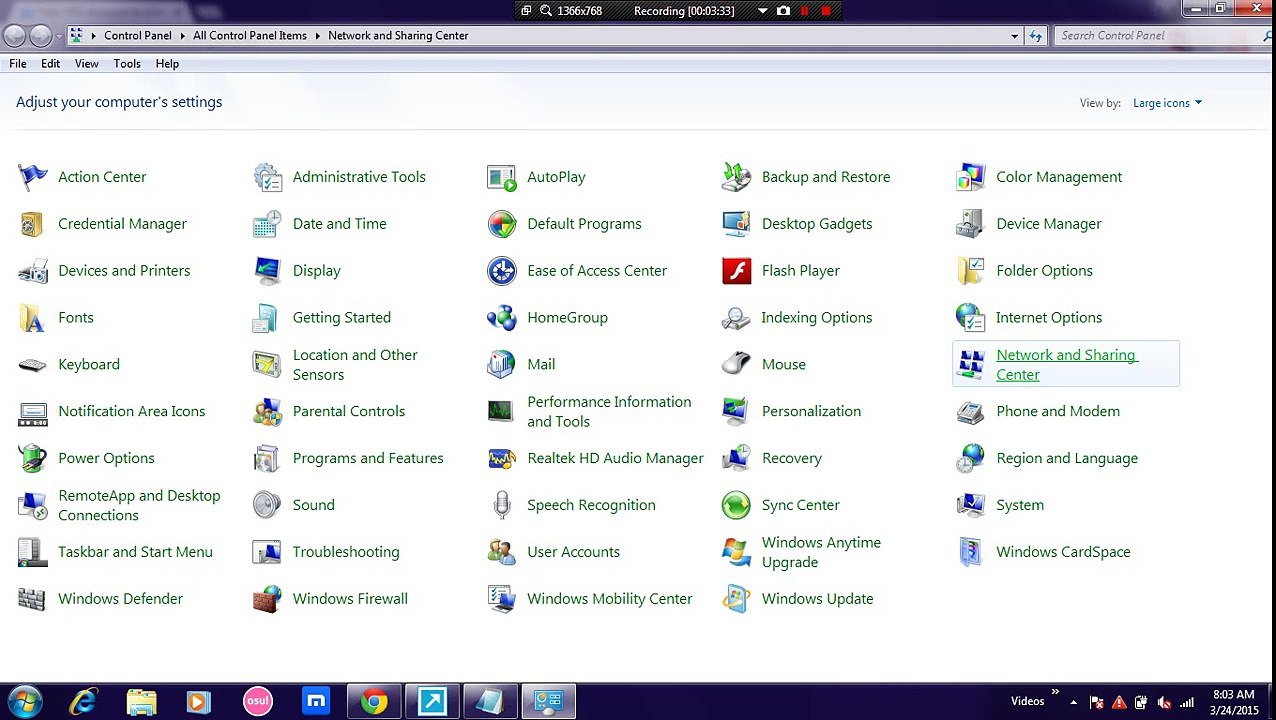Click the taskbar clock showing 8:03 AM
The image size is (1276, 720).
click(1233, 702)
